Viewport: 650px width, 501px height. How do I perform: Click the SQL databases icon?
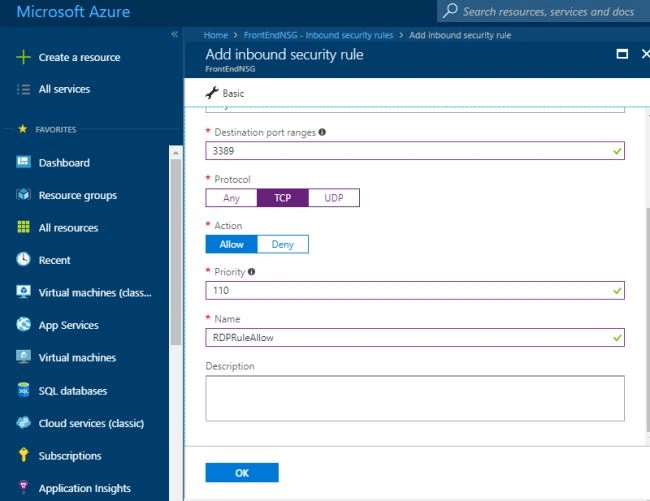click(x=23, y=390)
